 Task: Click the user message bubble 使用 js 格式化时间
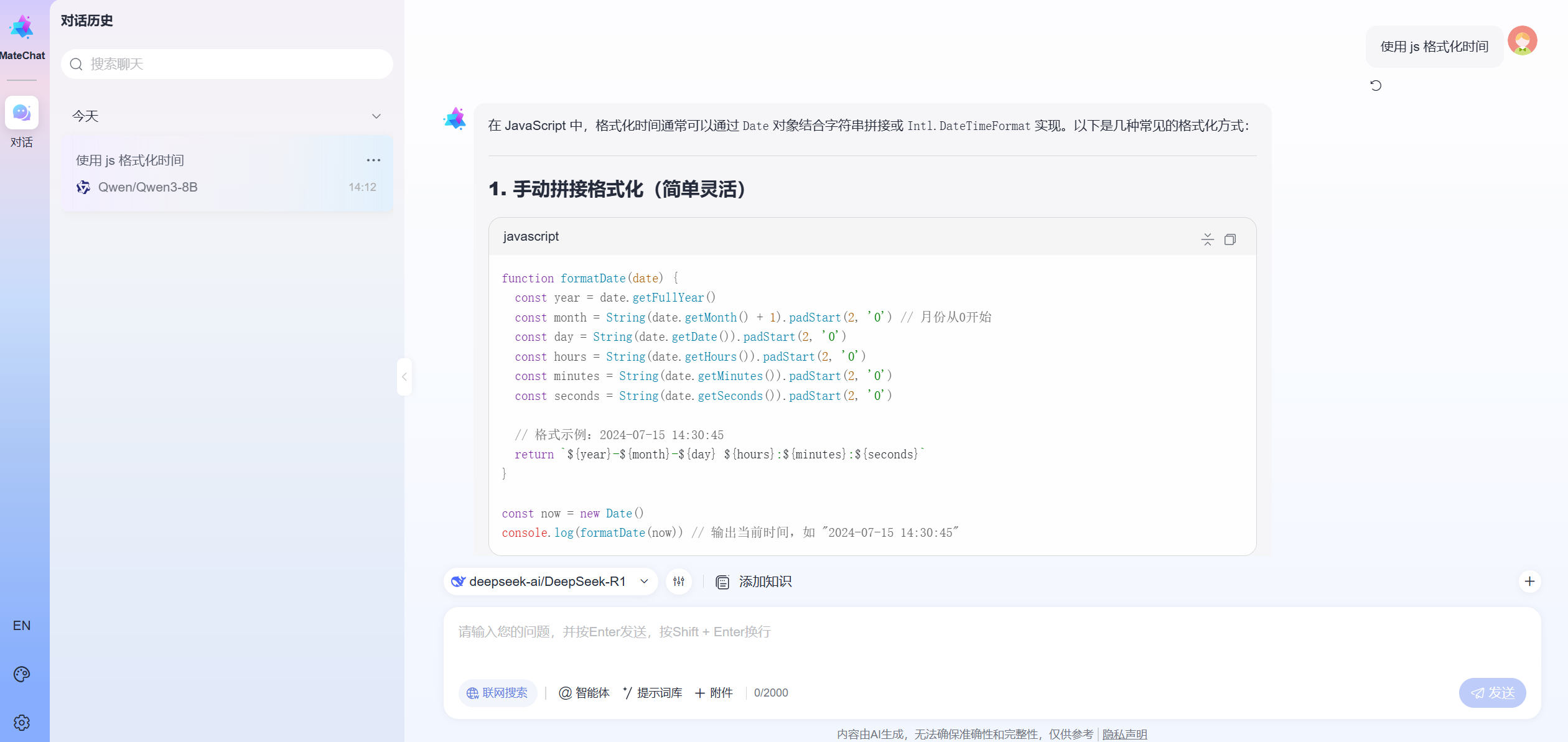(x=1434, y=47)
